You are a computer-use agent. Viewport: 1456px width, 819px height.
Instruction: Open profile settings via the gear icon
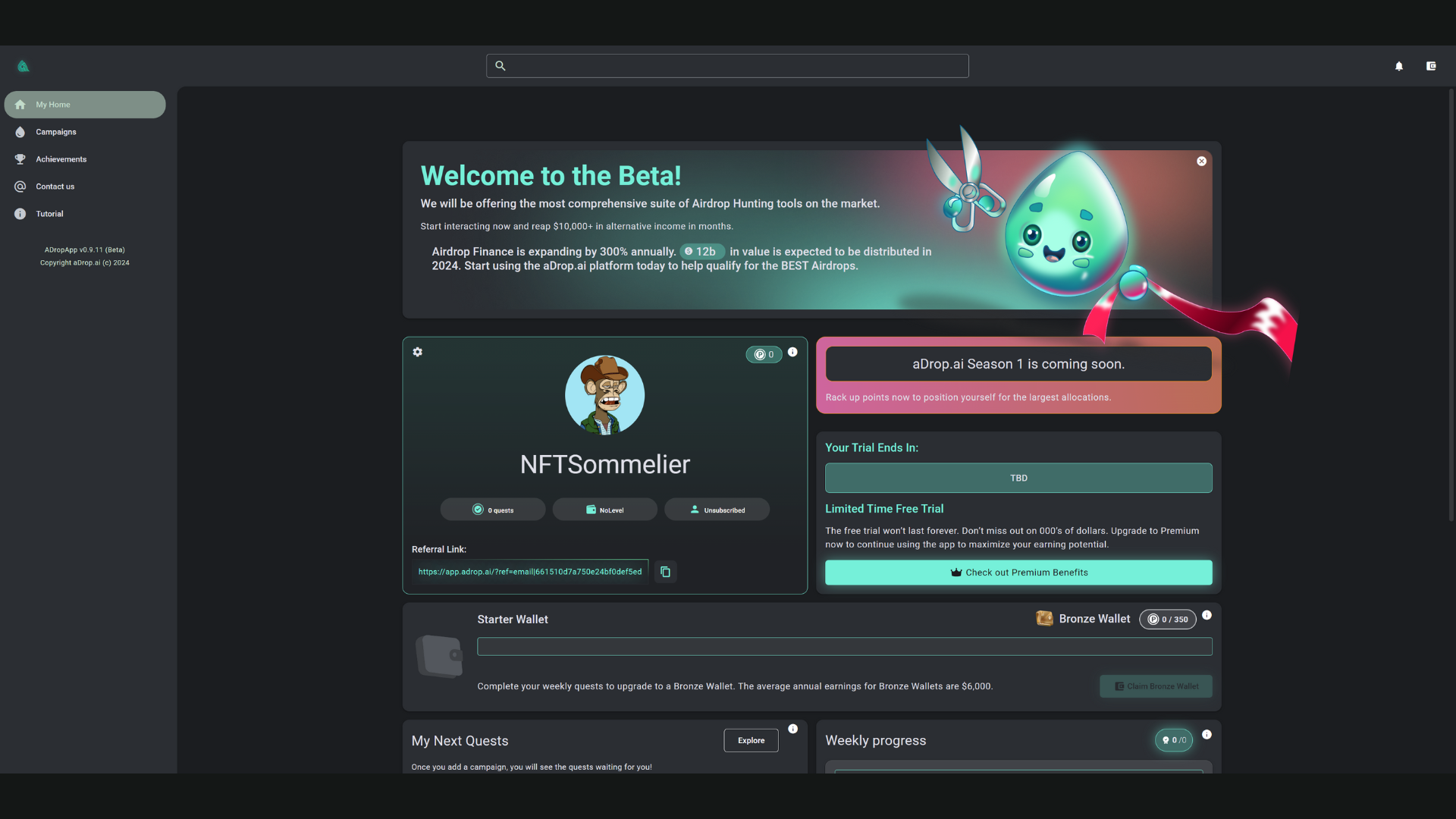tap(418, 352)
